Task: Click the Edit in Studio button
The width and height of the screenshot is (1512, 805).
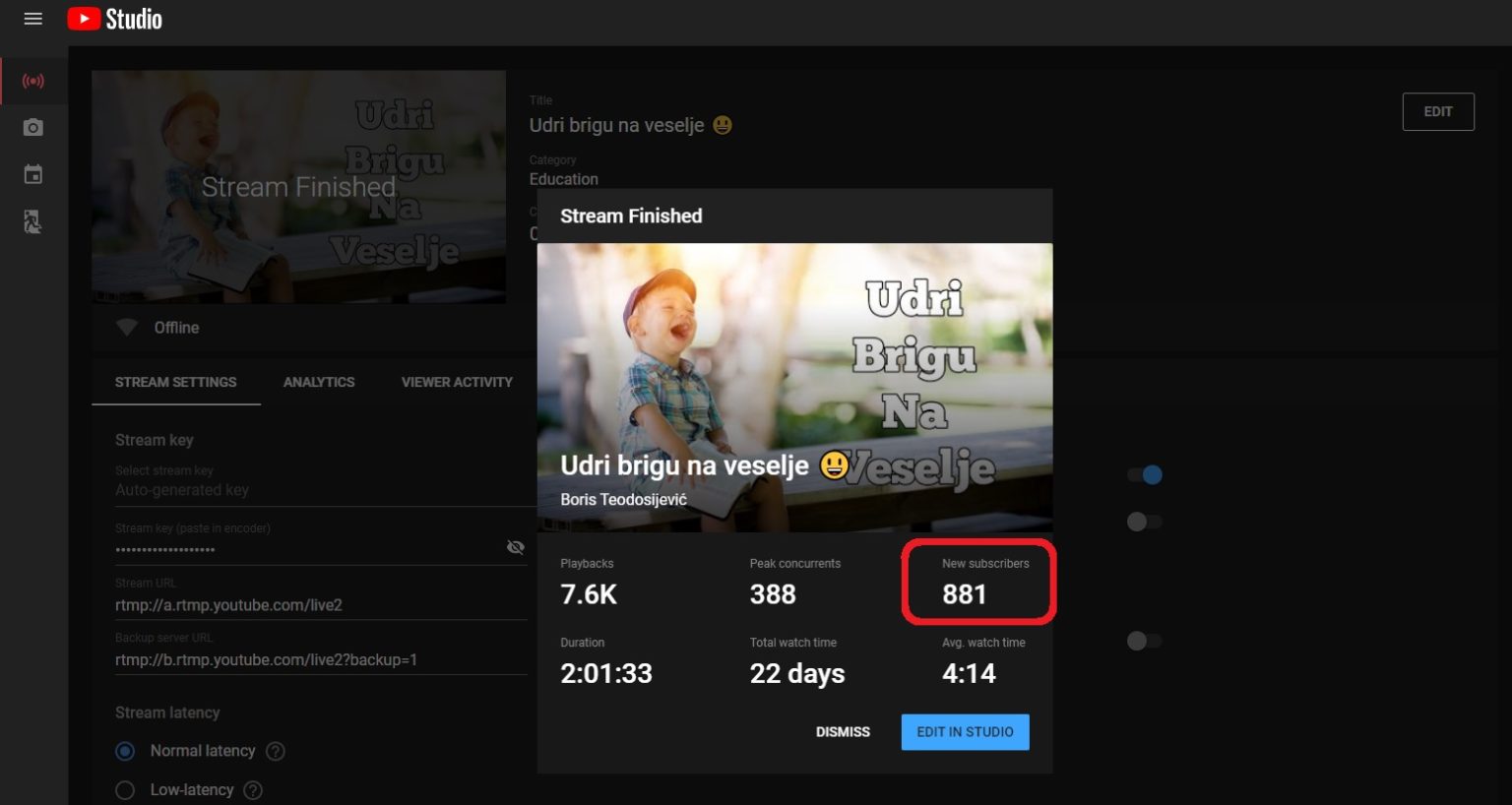Action: pos(966,732)
